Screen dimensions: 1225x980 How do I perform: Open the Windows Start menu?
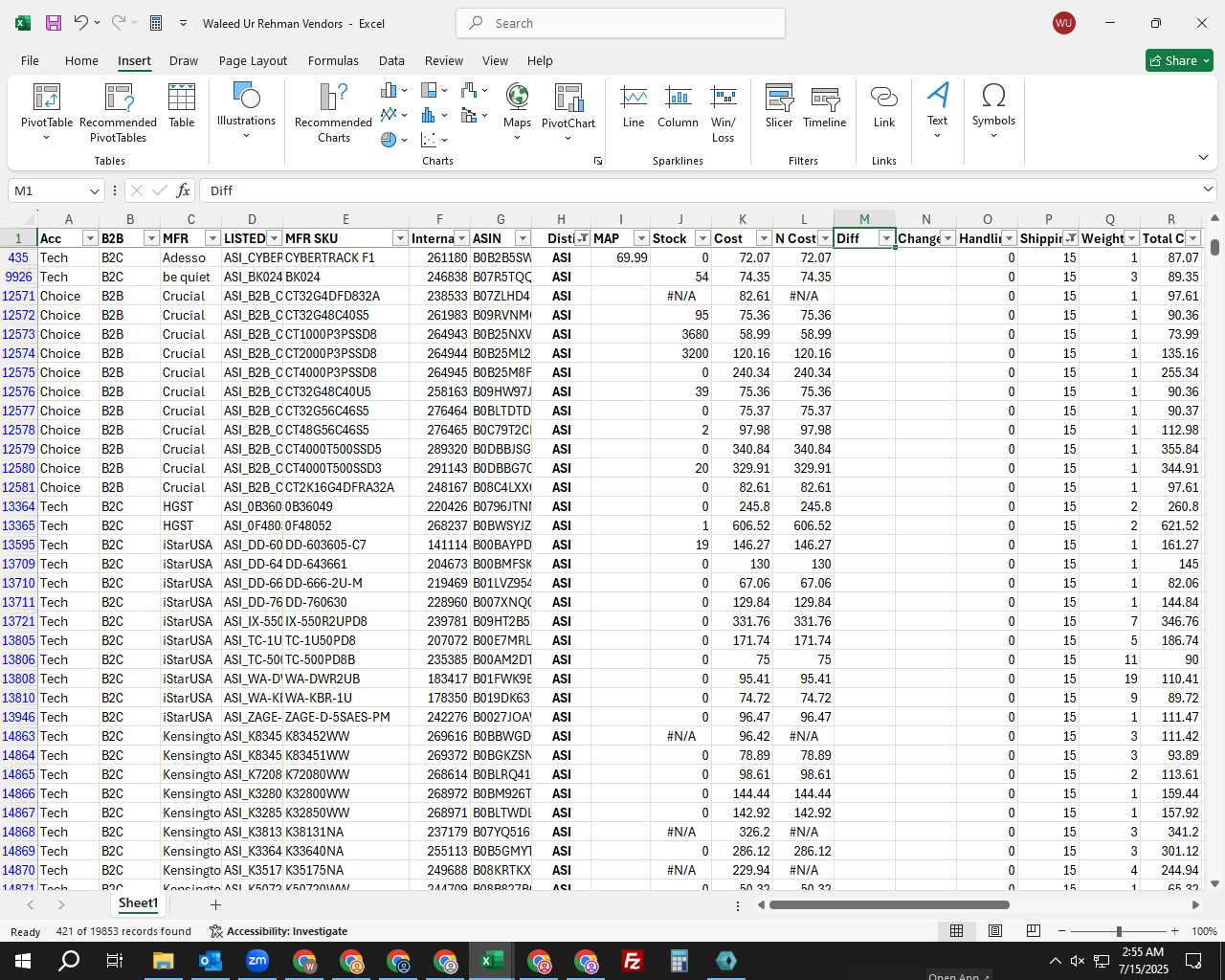coord(22,961)
